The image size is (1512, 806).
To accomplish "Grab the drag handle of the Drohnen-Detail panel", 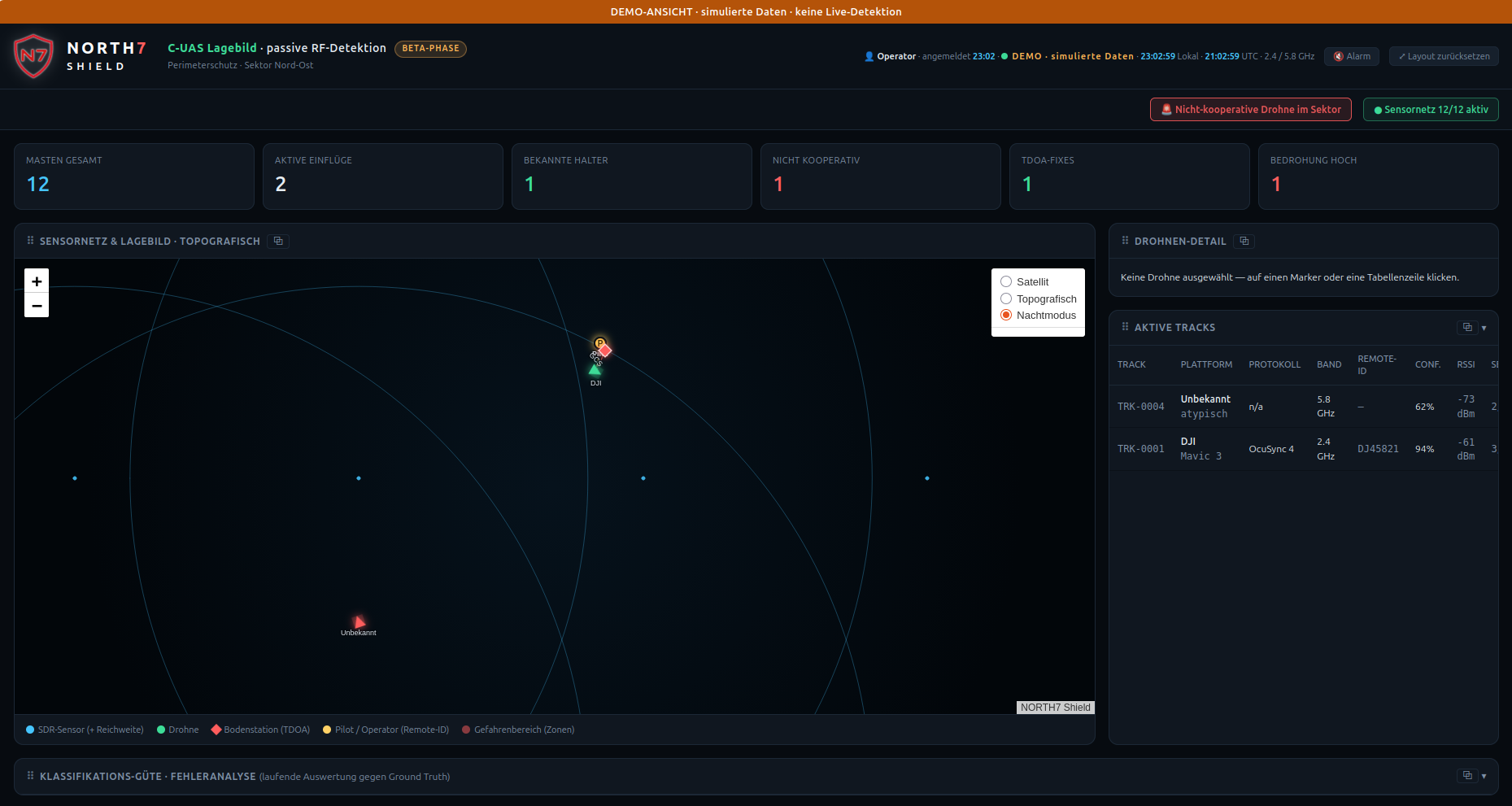I will click(x=1126, y=241).
